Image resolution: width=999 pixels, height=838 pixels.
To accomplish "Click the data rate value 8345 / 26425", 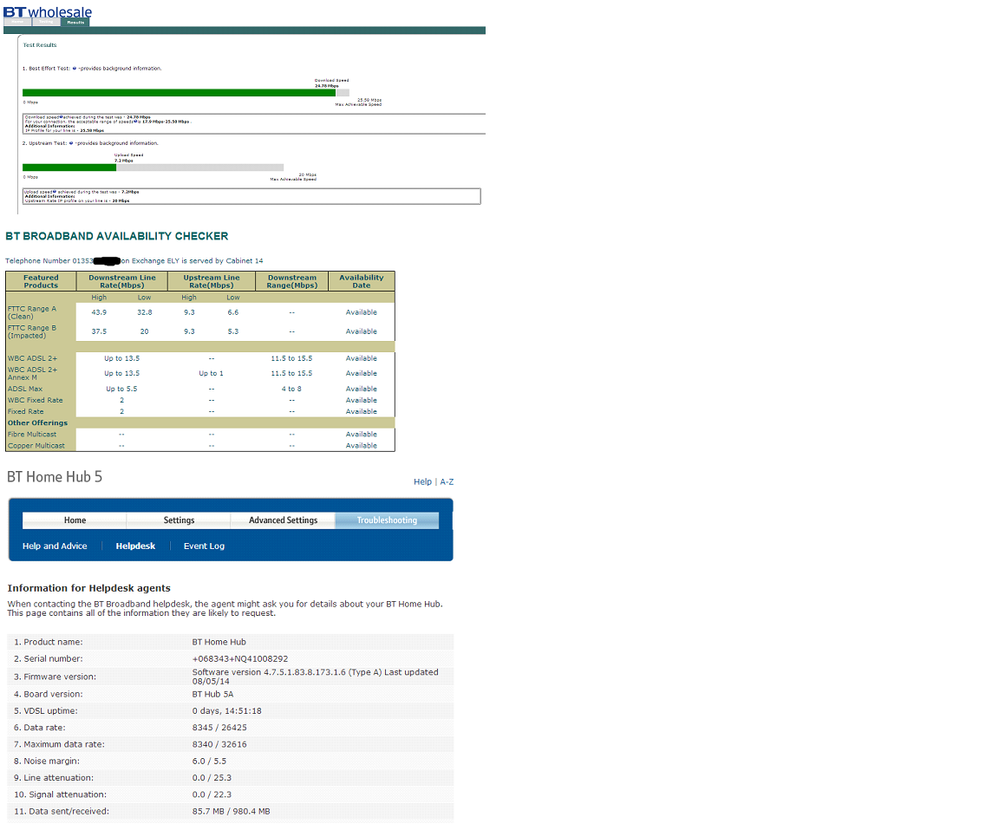I will click(x=219, y=728).
